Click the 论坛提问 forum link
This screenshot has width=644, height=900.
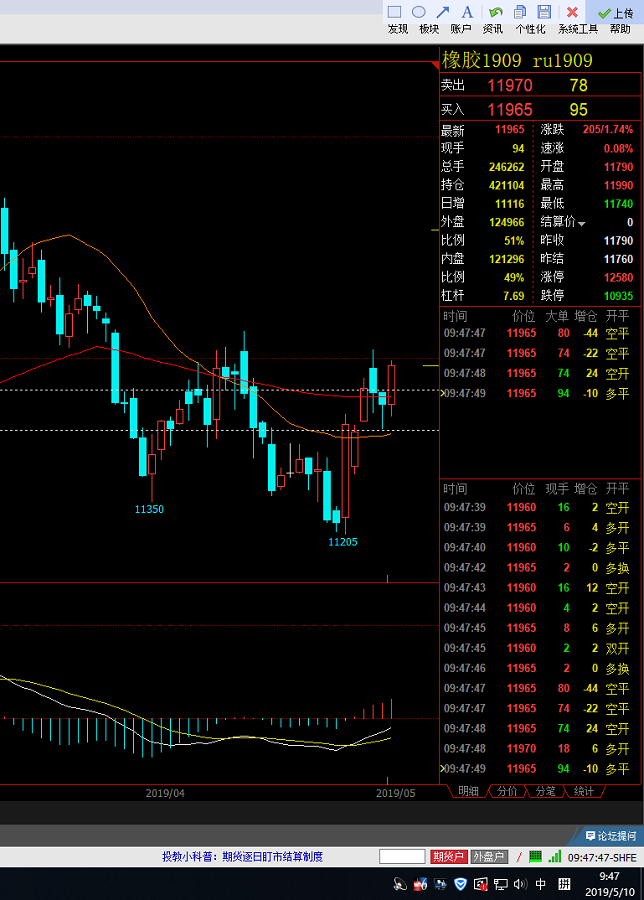point(611,836)
